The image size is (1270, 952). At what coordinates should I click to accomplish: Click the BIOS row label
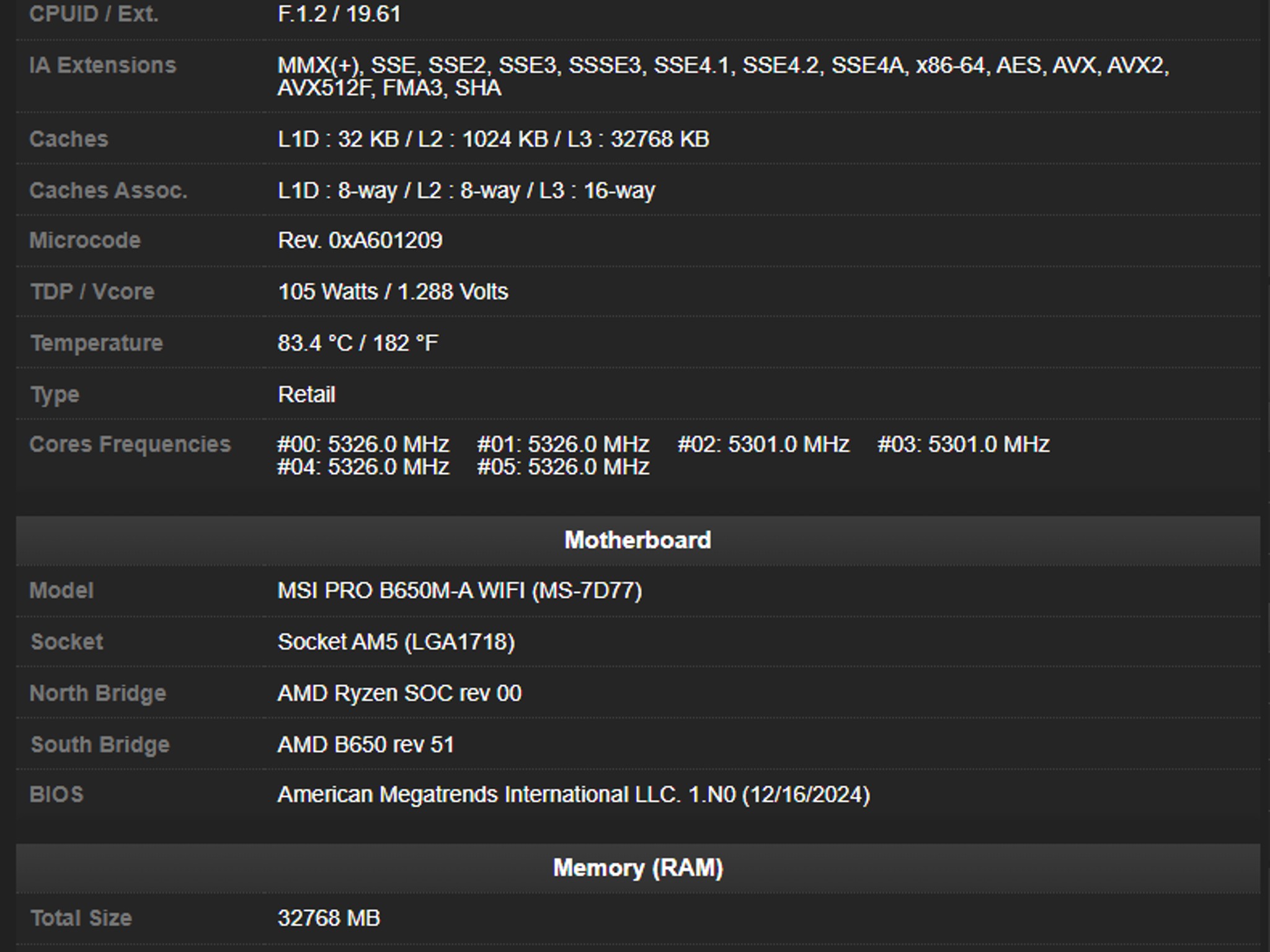[56, 795]
